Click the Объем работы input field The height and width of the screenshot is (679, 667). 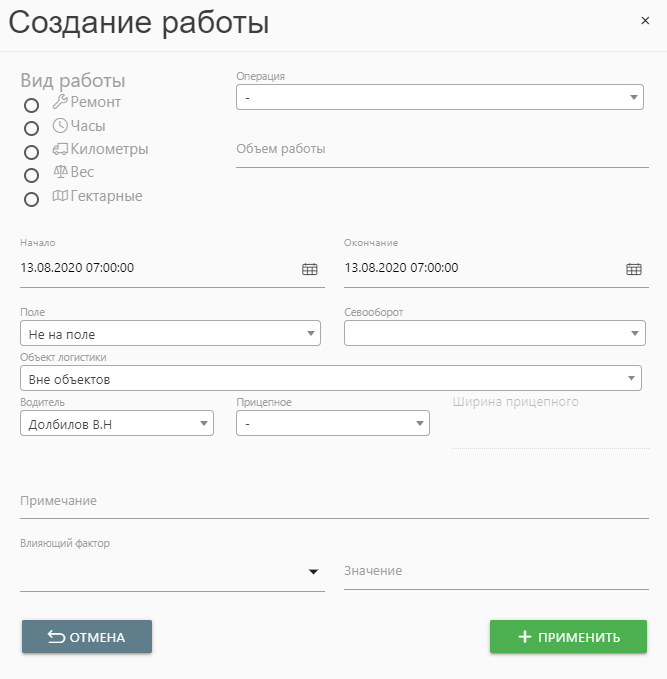tap(442, 150)
